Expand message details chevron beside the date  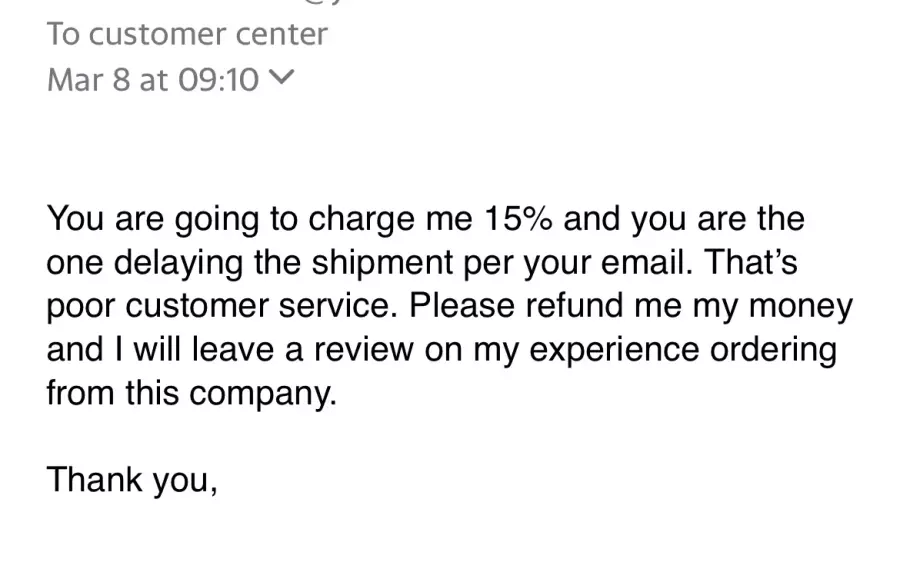click(281, 78)
